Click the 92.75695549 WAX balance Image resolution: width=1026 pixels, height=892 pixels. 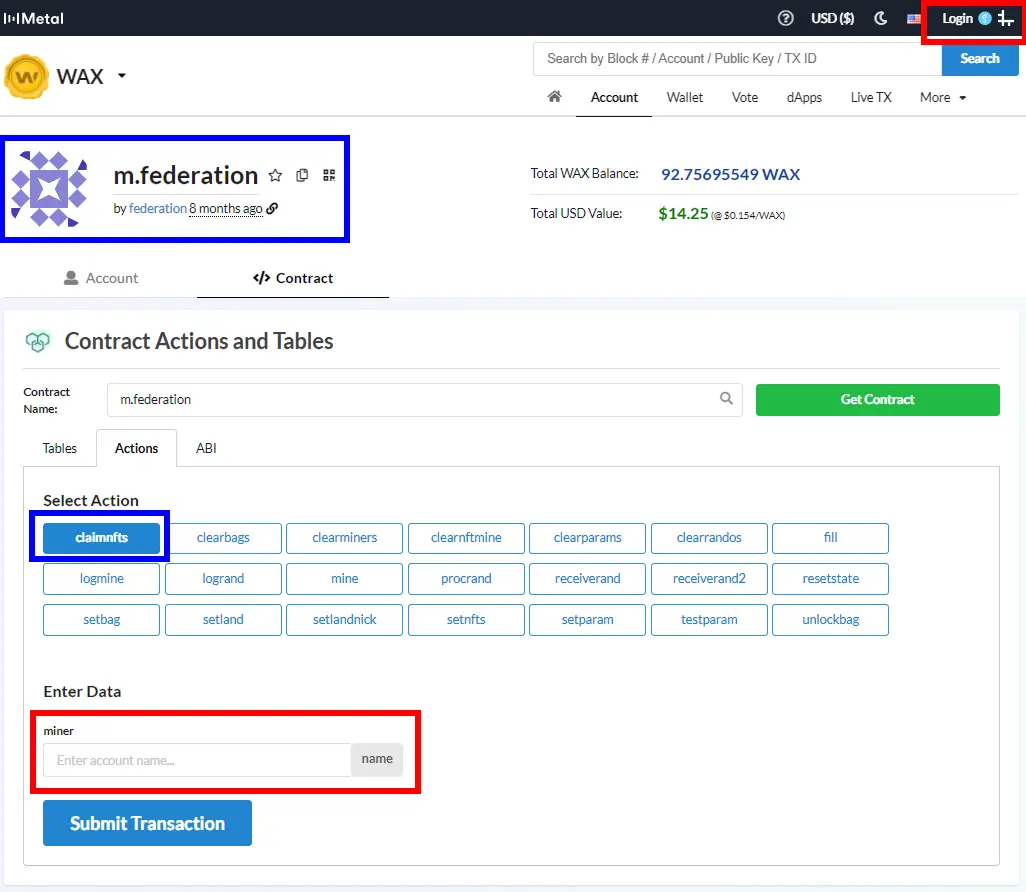730,174
